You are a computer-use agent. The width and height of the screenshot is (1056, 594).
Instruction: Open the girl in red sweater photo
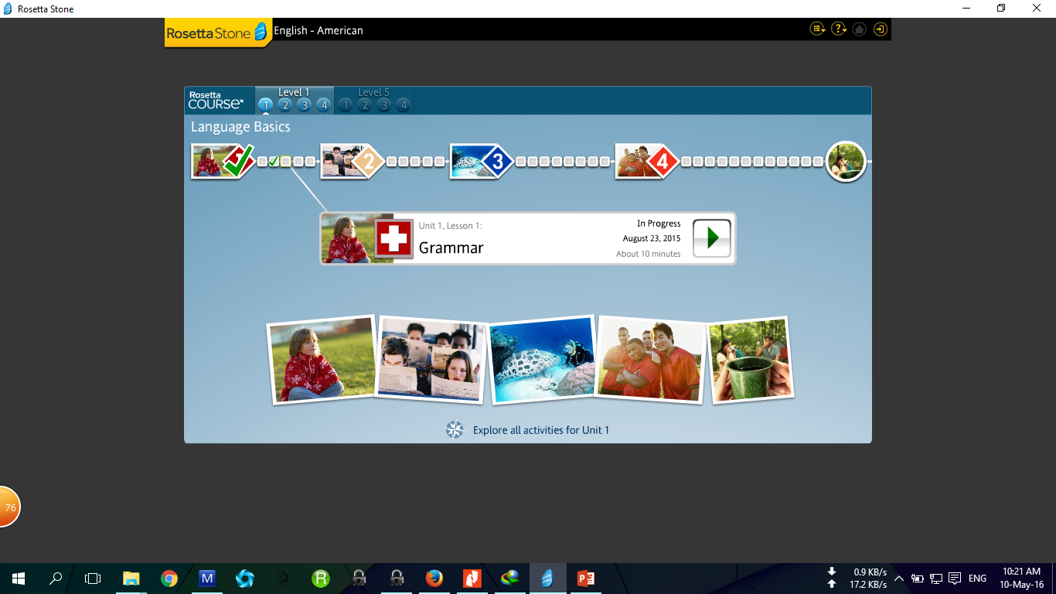(321, 360)
